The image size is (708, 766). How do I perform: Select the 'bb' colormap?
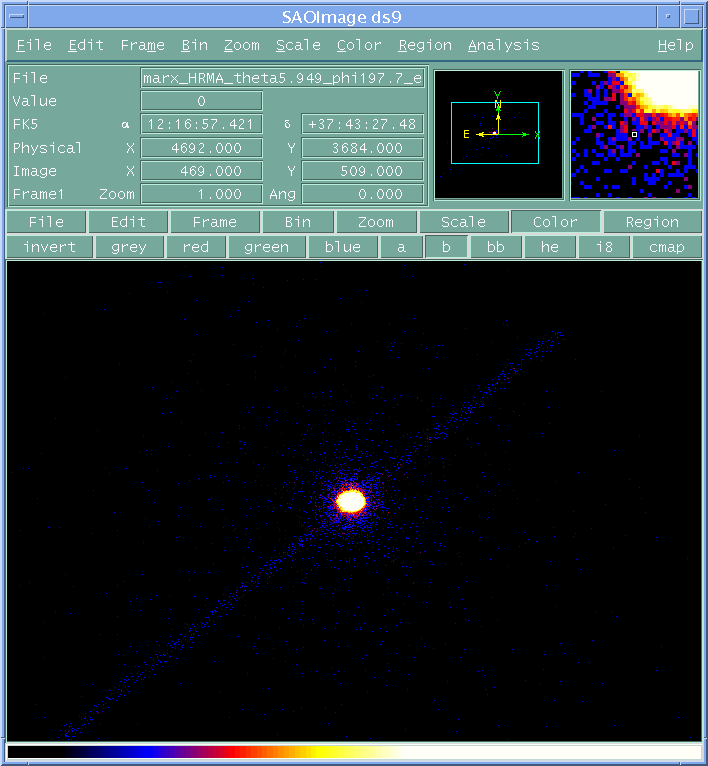pyautogui.click(x=496, y=247)
